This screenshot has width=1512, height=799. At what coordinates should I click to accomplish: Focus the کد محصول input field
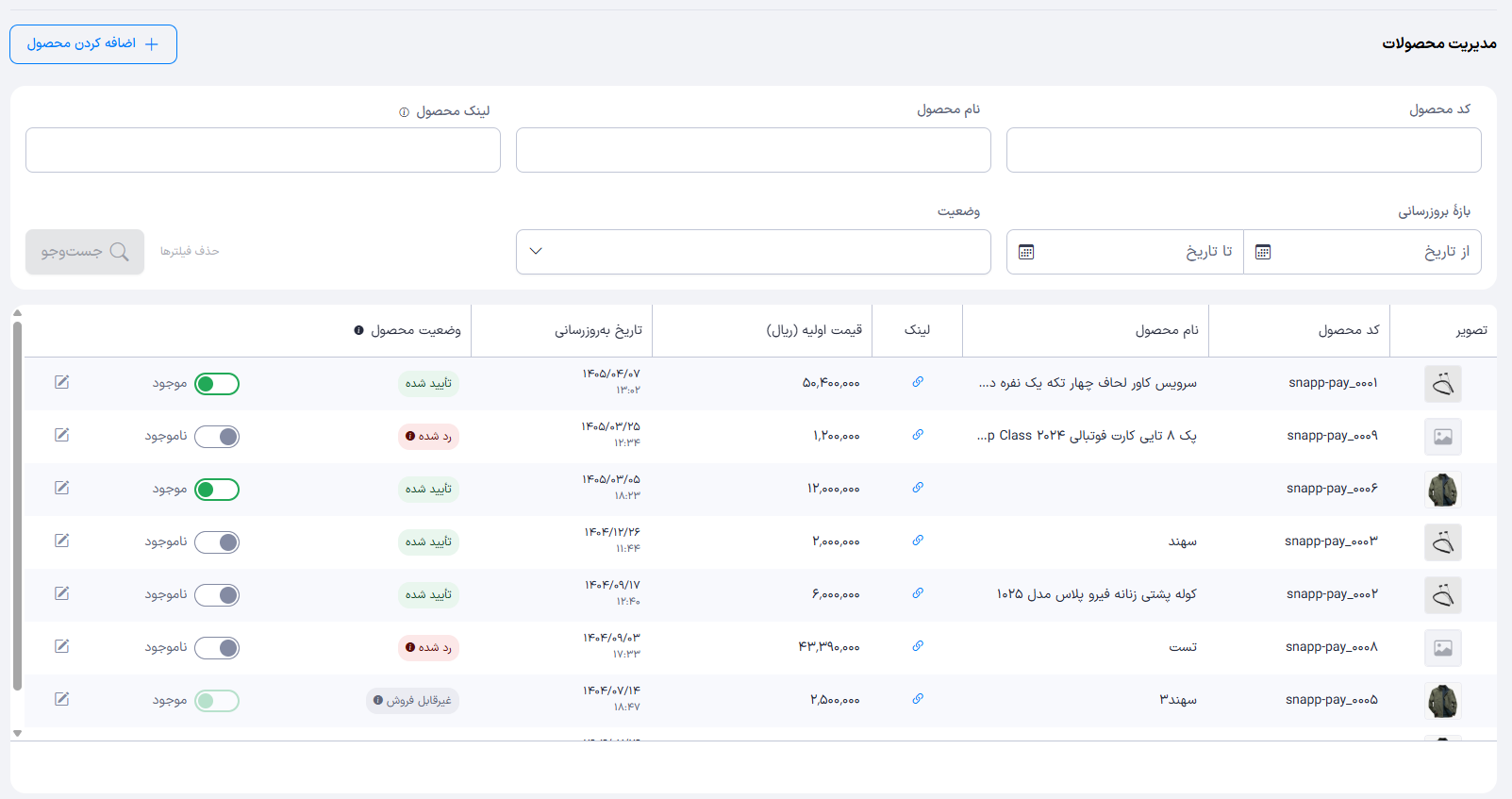1243,150
